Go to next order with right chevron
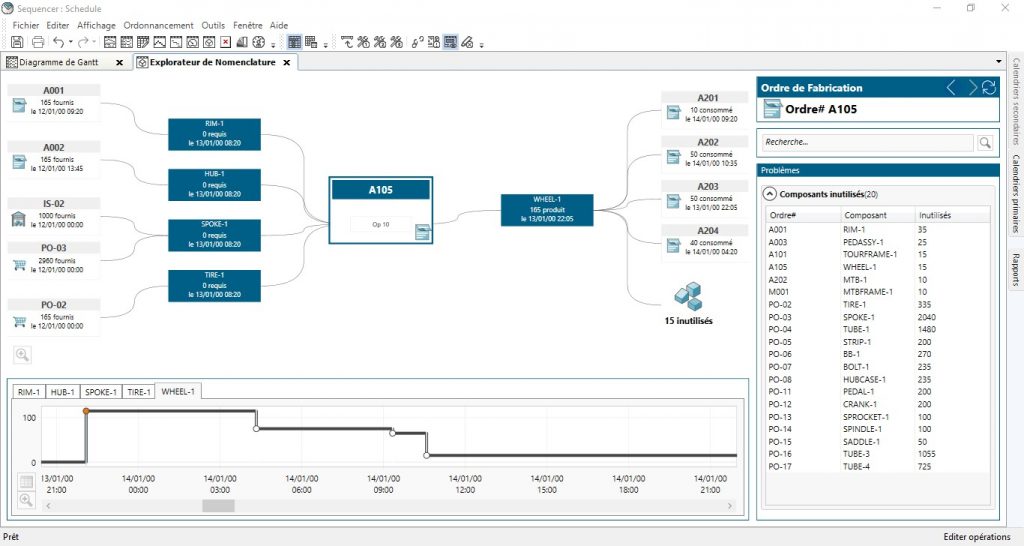Viewport: 1024px width, 546px height. (x=972, y=88)
